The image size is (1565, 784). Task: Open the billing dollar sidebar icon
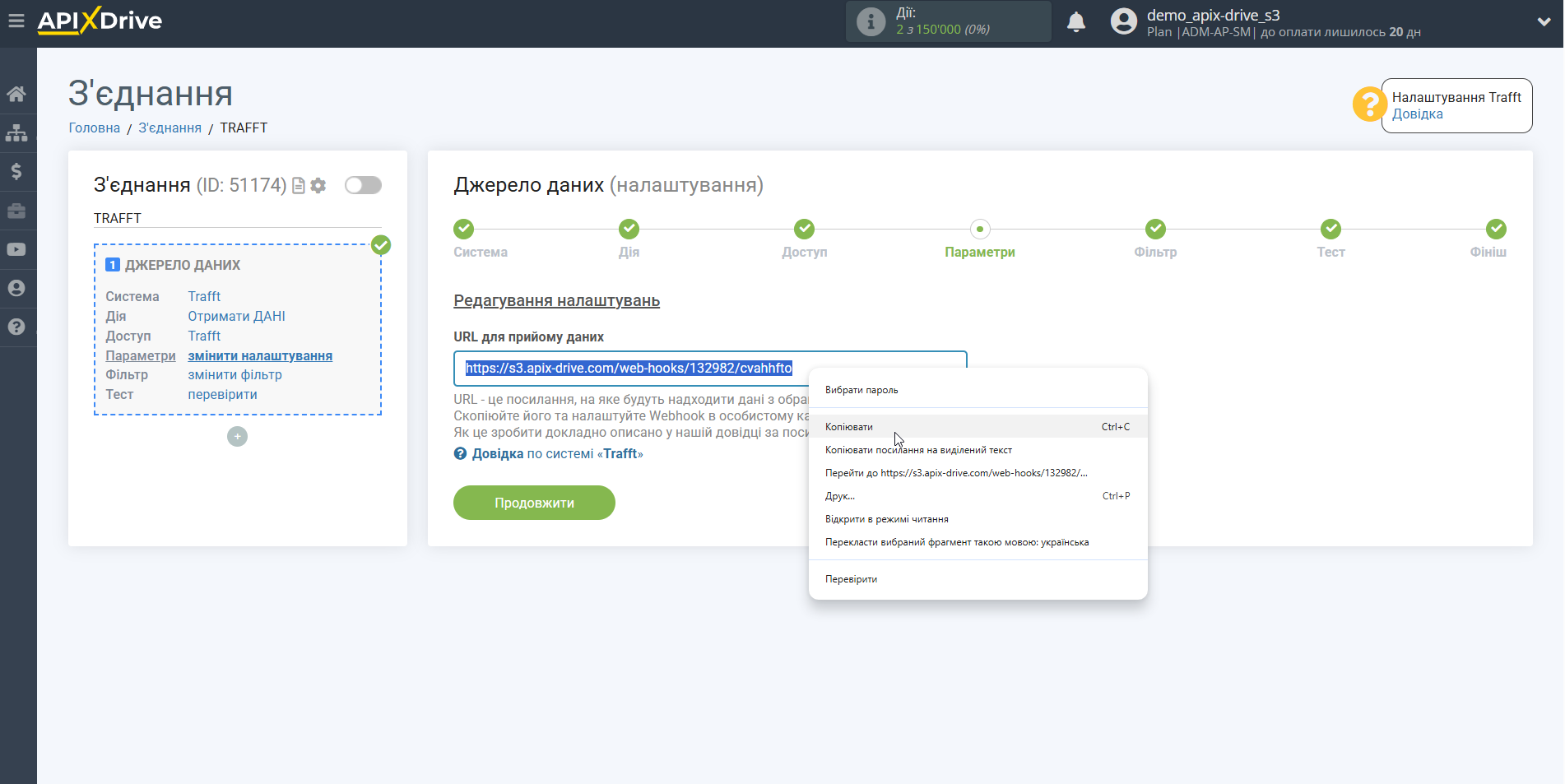click(x=16, y=171)
